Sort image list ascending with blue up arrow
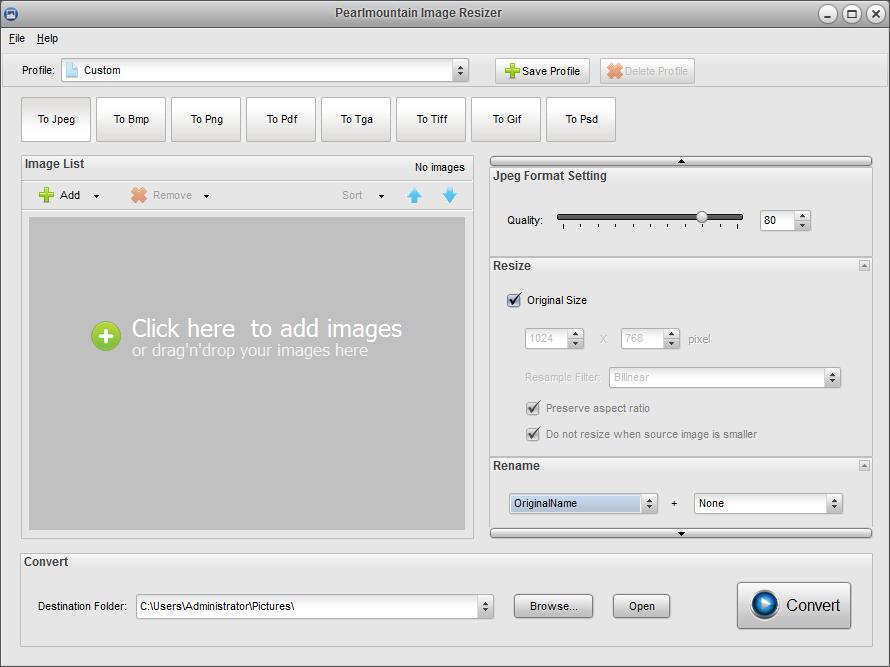The width and height of the screenshot is (890, 667). (414, 195)
